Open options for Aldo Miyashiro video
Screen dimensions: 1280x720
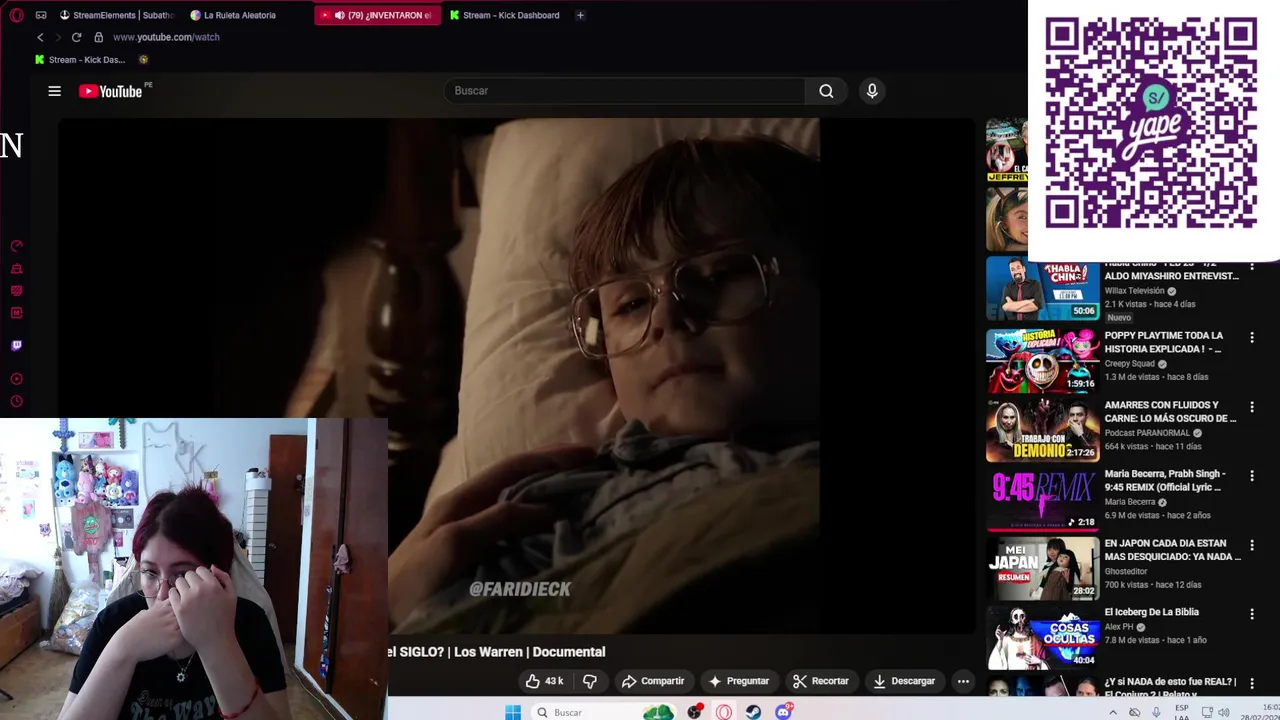click(1251, 267)
